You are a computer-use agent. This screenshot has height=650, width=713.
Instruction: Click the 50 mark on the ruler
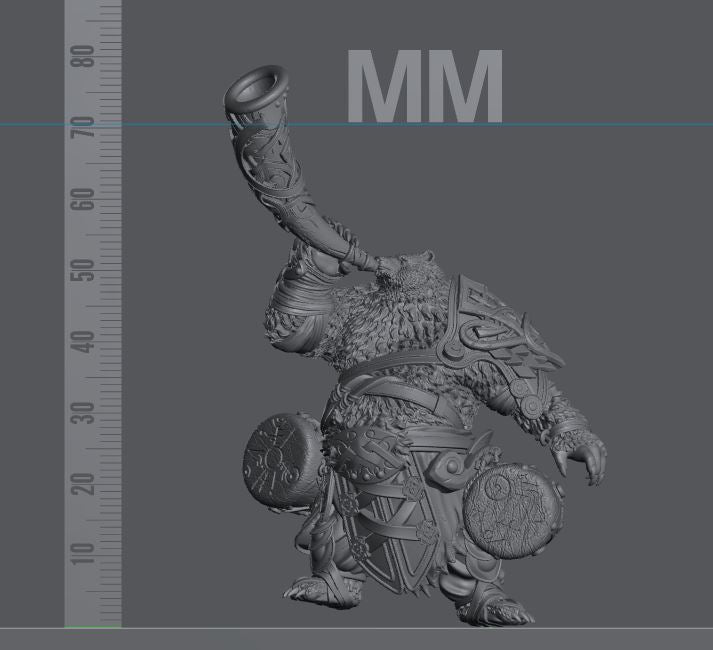point(88,270)
